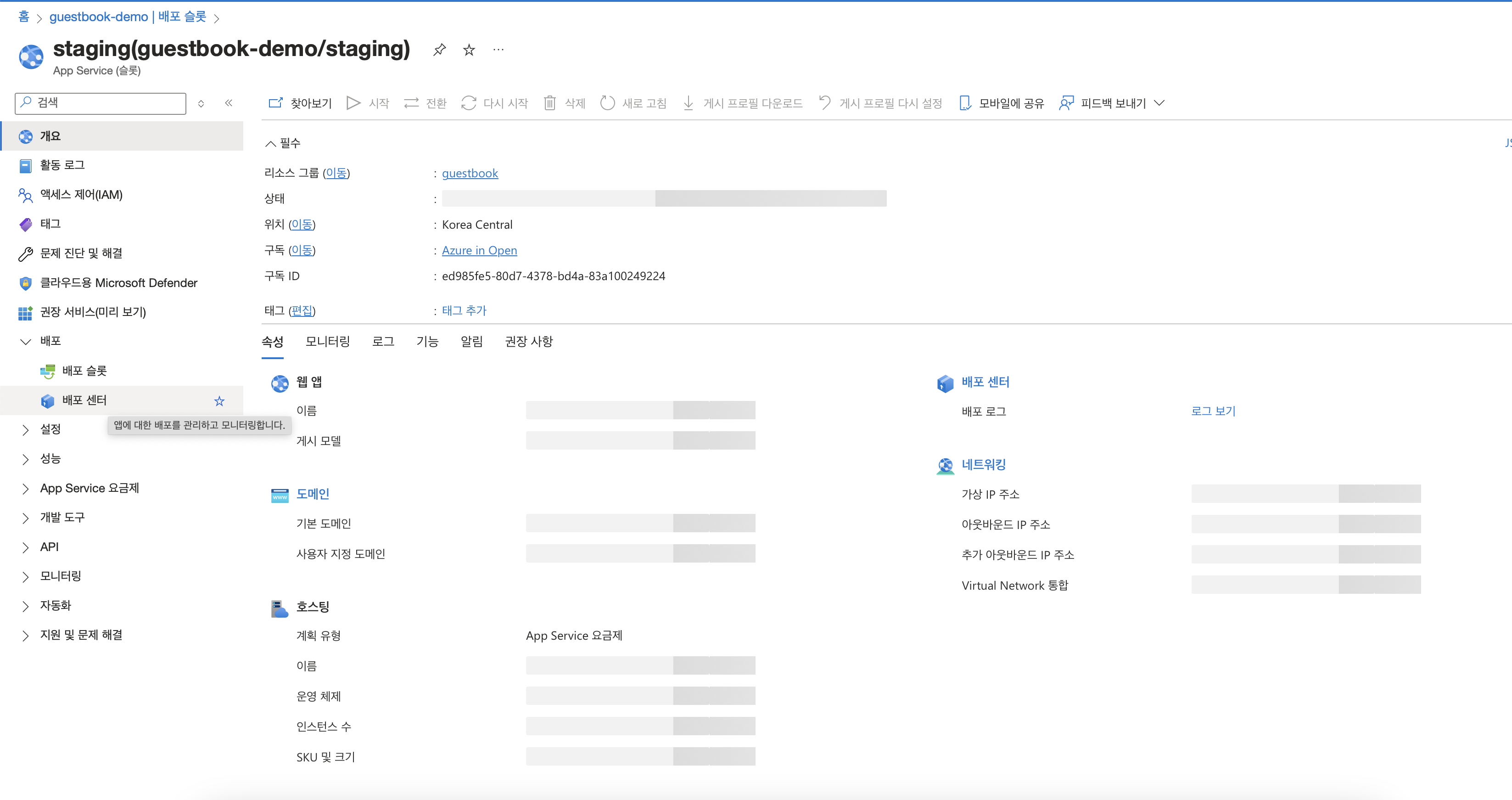Mark staging slot as favorite star

[x=468, y=50]
